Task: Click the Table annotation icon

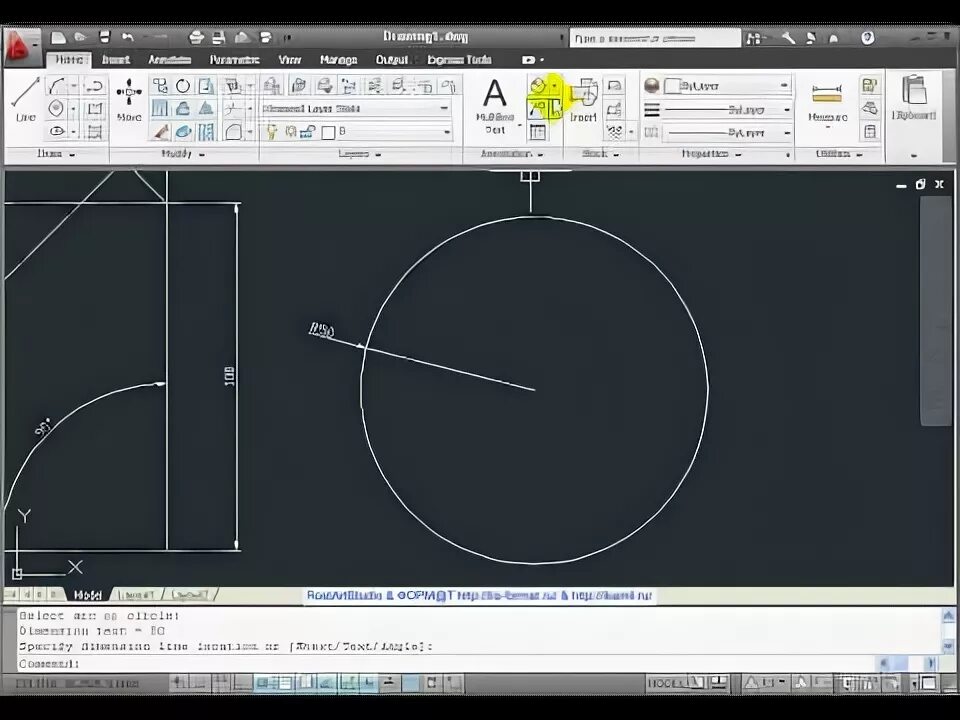Action: (538, 132)
